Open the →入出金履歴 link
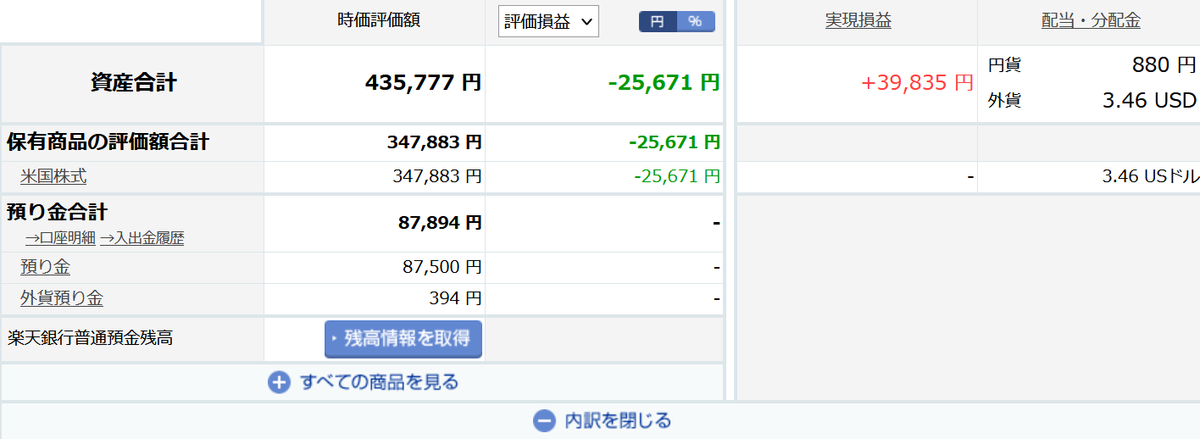 click(x=141, y=238)
